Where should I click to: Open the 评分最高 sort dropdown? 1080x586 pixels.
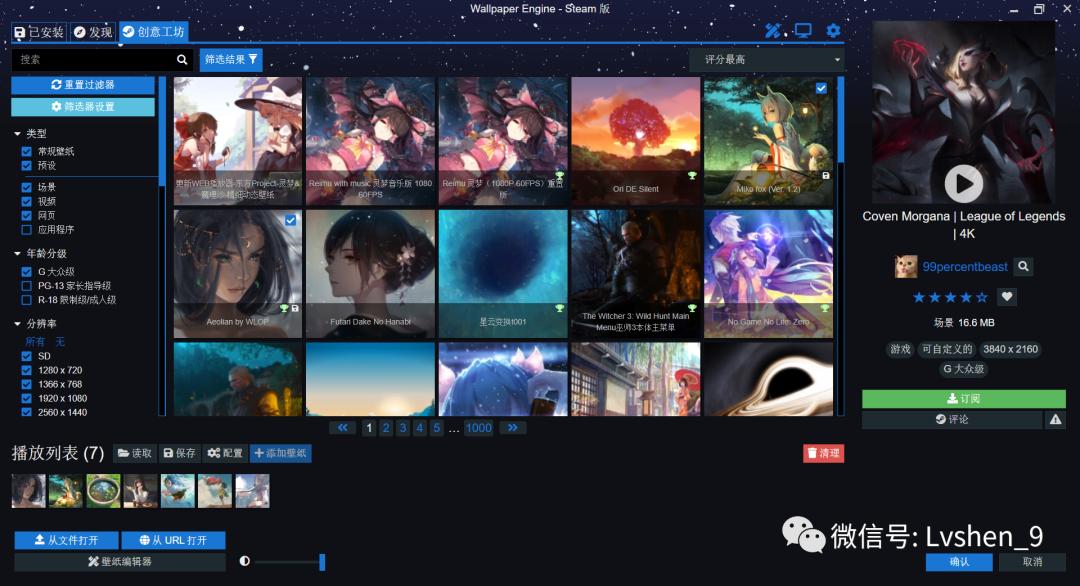pyautogui.click(x=767, y=60)
